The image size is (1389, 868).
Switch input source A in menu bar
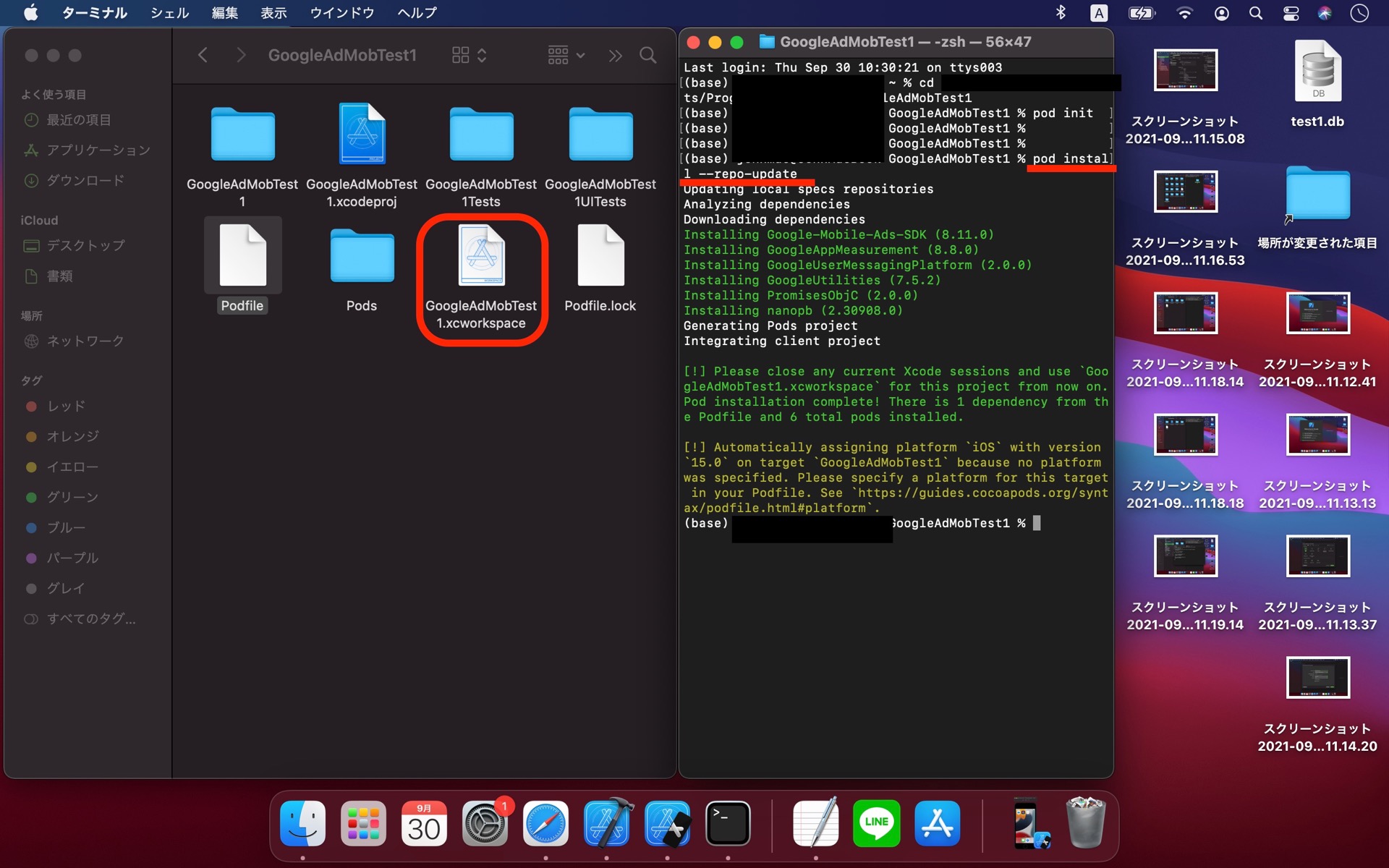pos(1098,13)
